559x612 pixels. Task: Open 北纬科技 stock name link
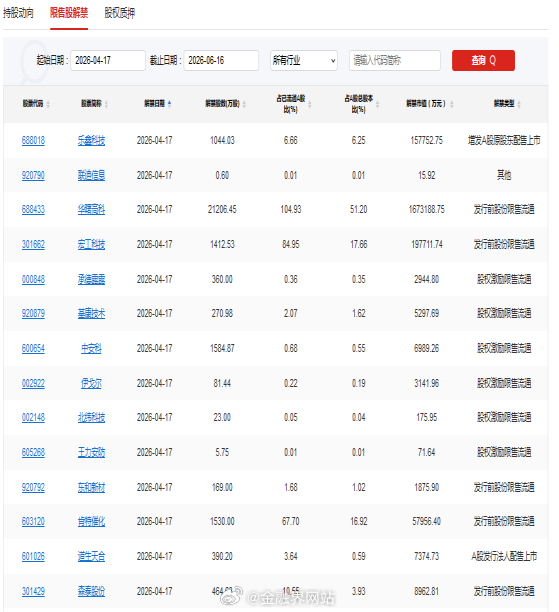pyautogui.click(x=91, y=418)
